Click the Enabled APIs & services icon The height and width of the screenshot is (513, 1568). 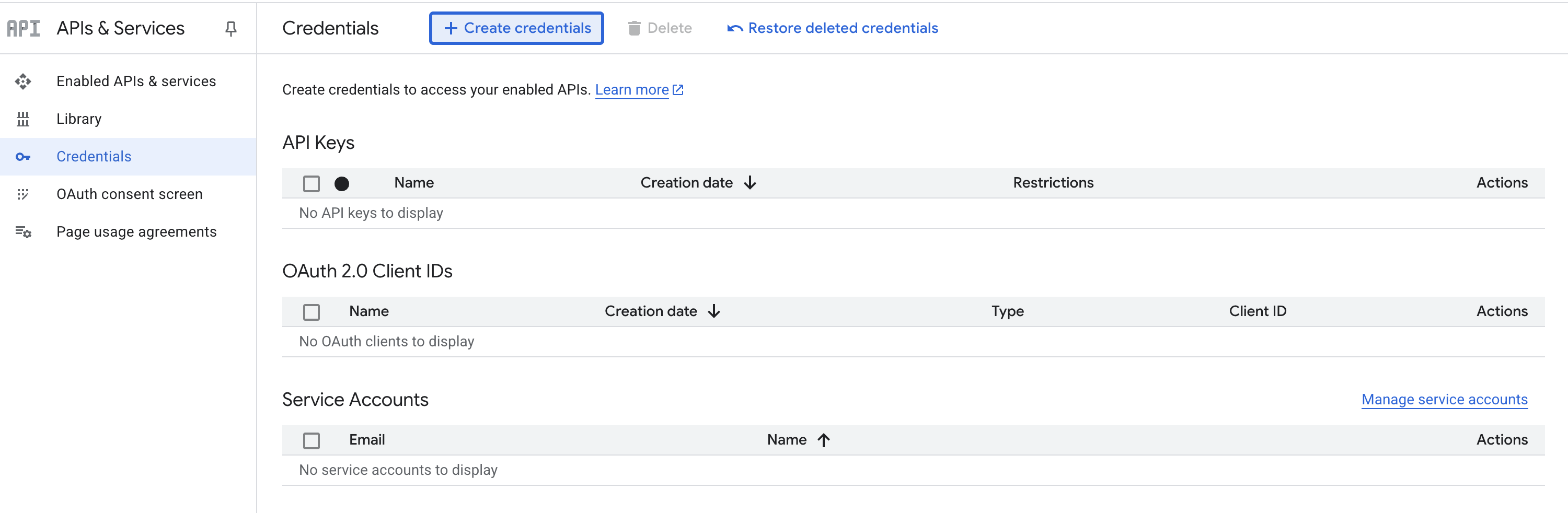pyautogui.click(x=23, y=81)
